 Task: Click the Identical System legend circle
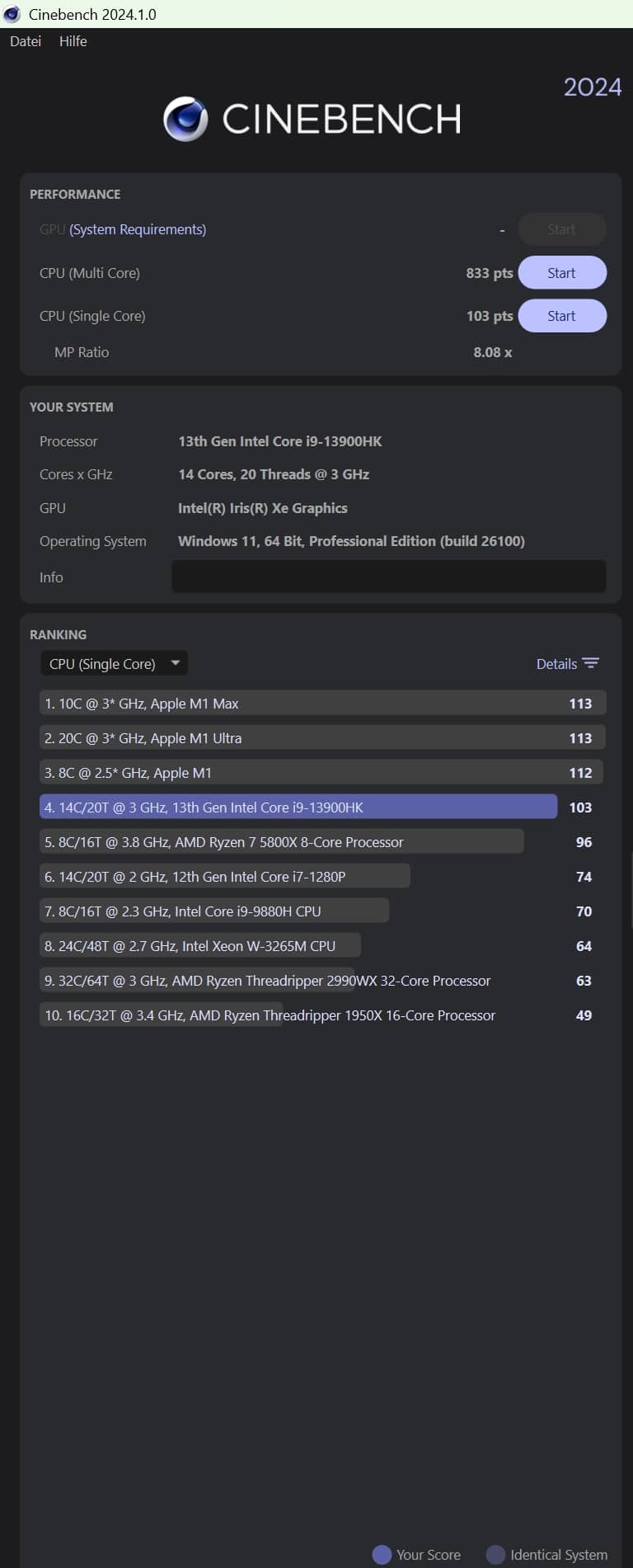pyautogui.click(x=495, y=1554)
